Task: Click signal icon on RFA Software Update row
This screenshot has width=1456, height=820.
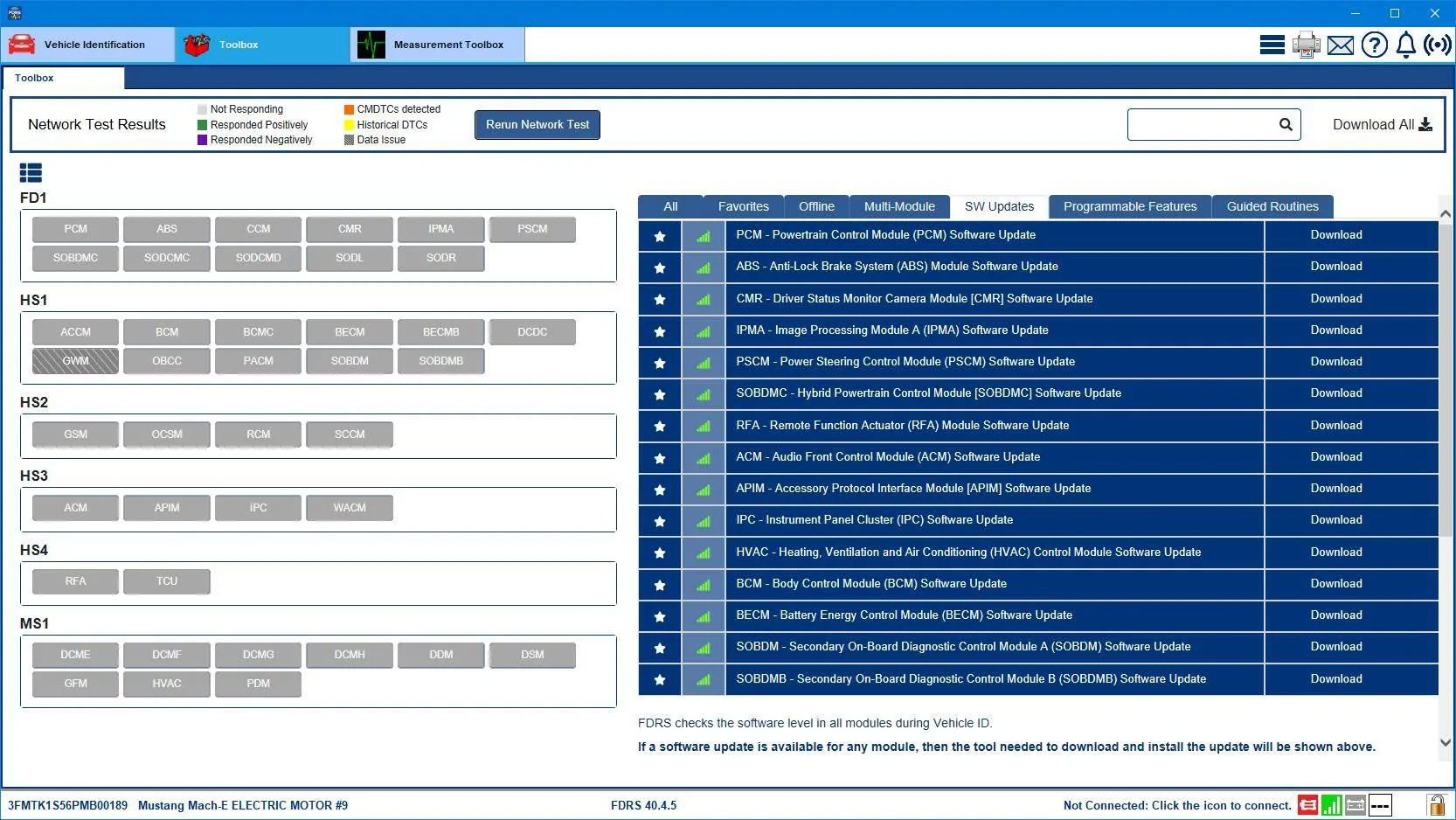Action: tap(704, 426)
